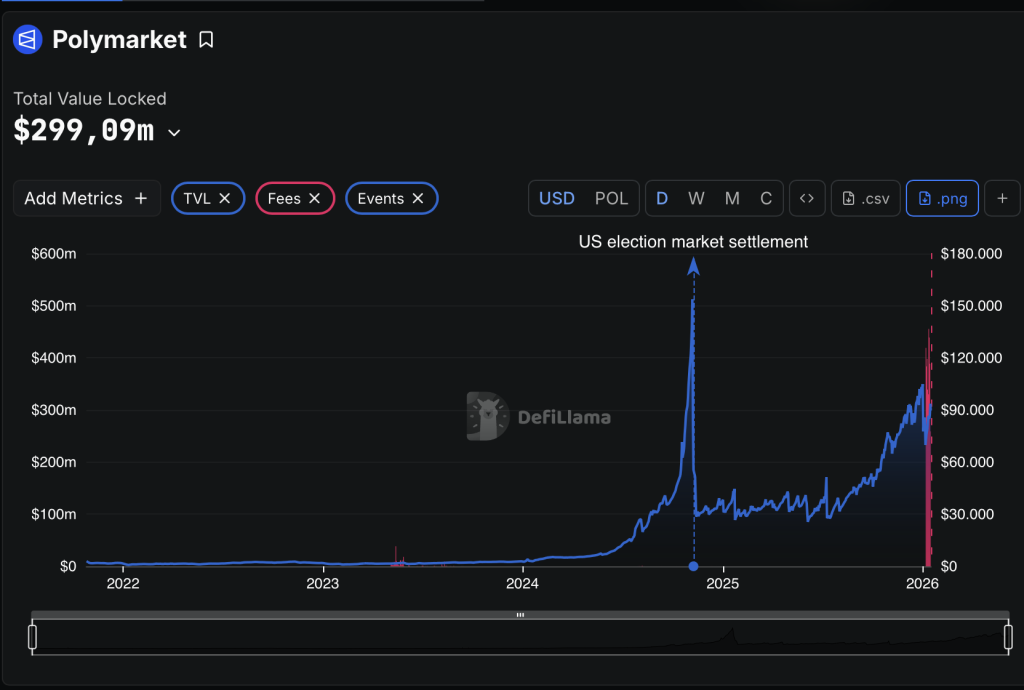
Task: Click the US election market settlement arrow
Action: (694, 266)
